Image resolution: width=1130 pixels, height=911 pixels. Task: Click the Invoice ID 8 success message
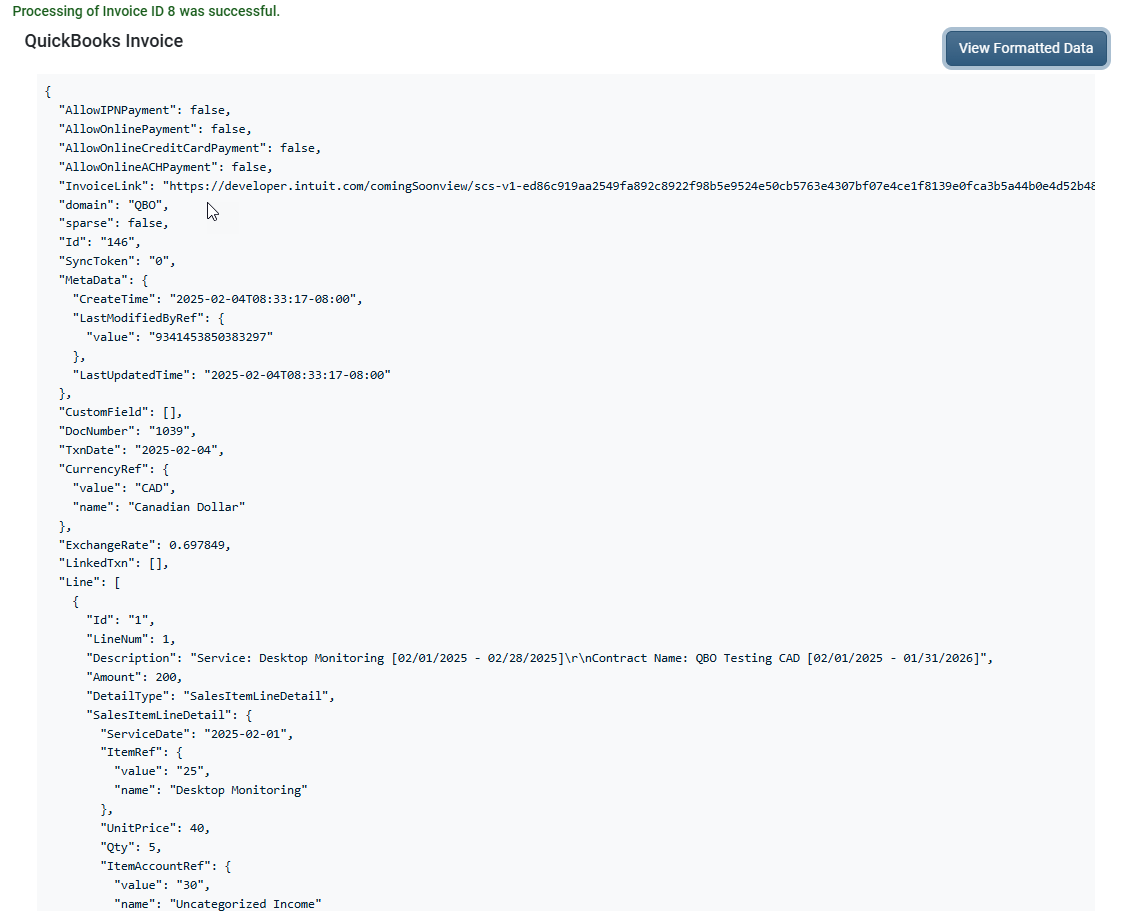tap(146, 11)
